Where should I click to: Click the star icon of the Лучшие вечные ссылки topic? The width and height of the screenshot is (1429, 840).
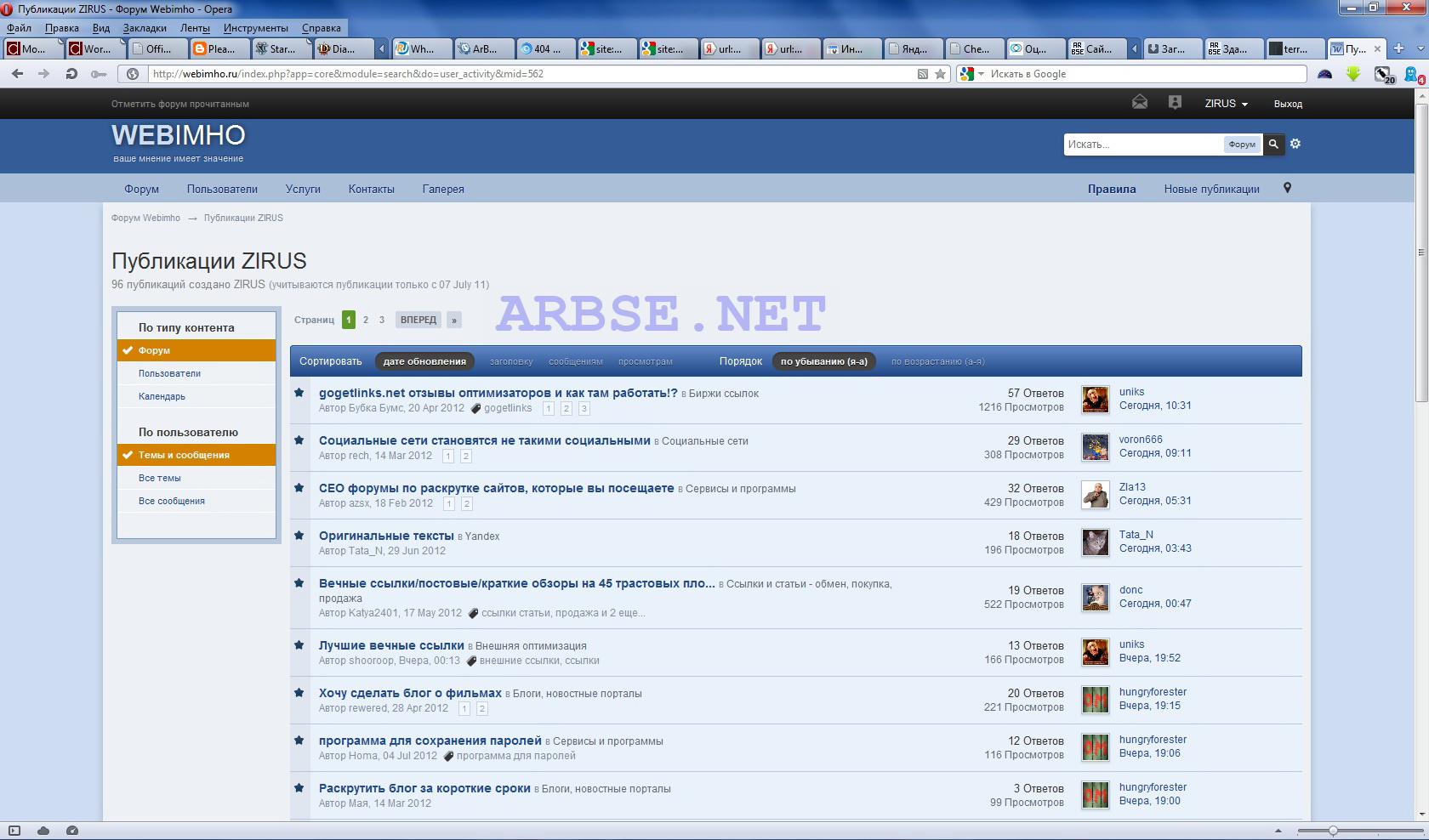coord(299,645)
